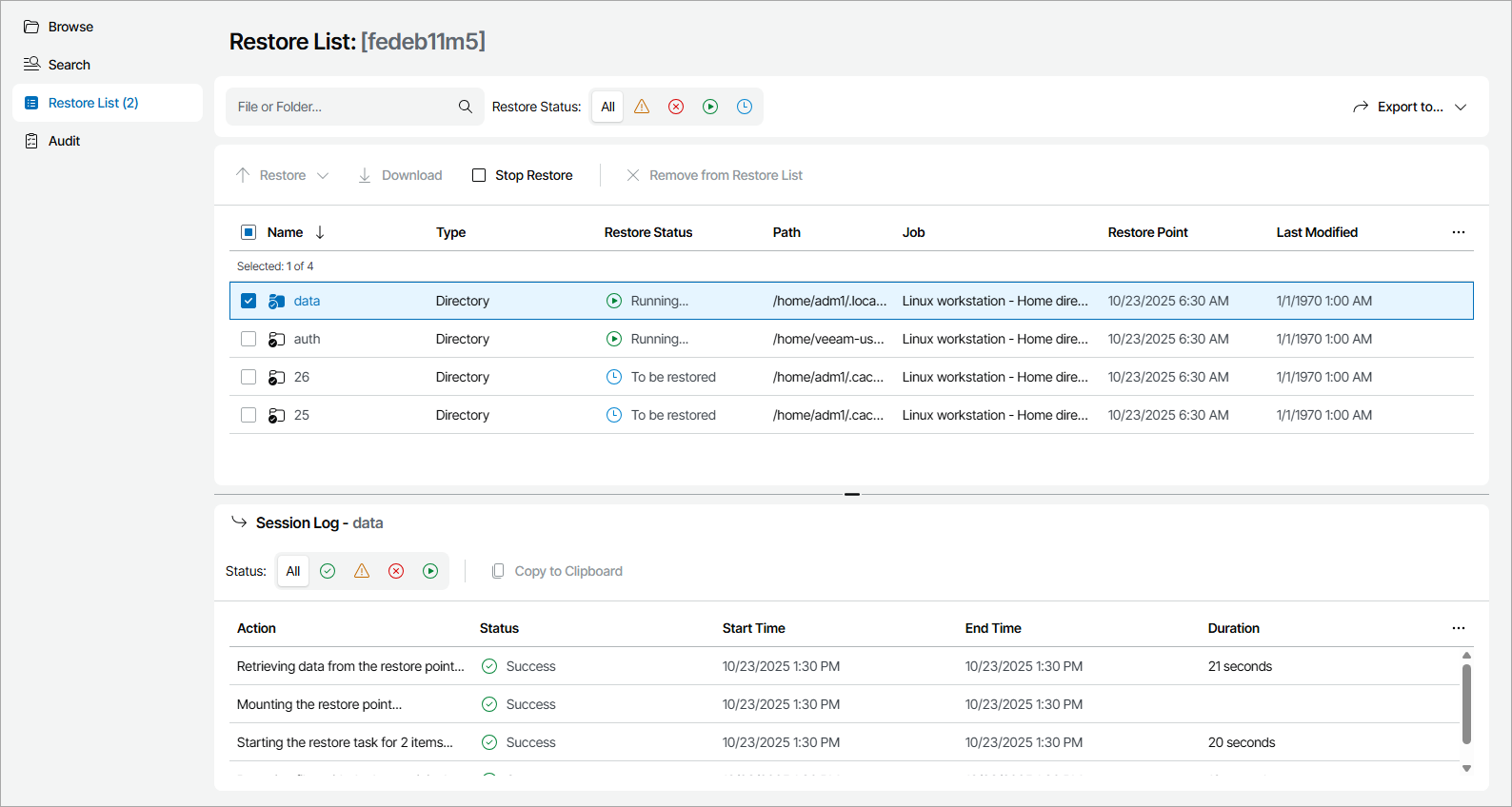
Task: Click the File or Folder search field
Action: [343, 107]
